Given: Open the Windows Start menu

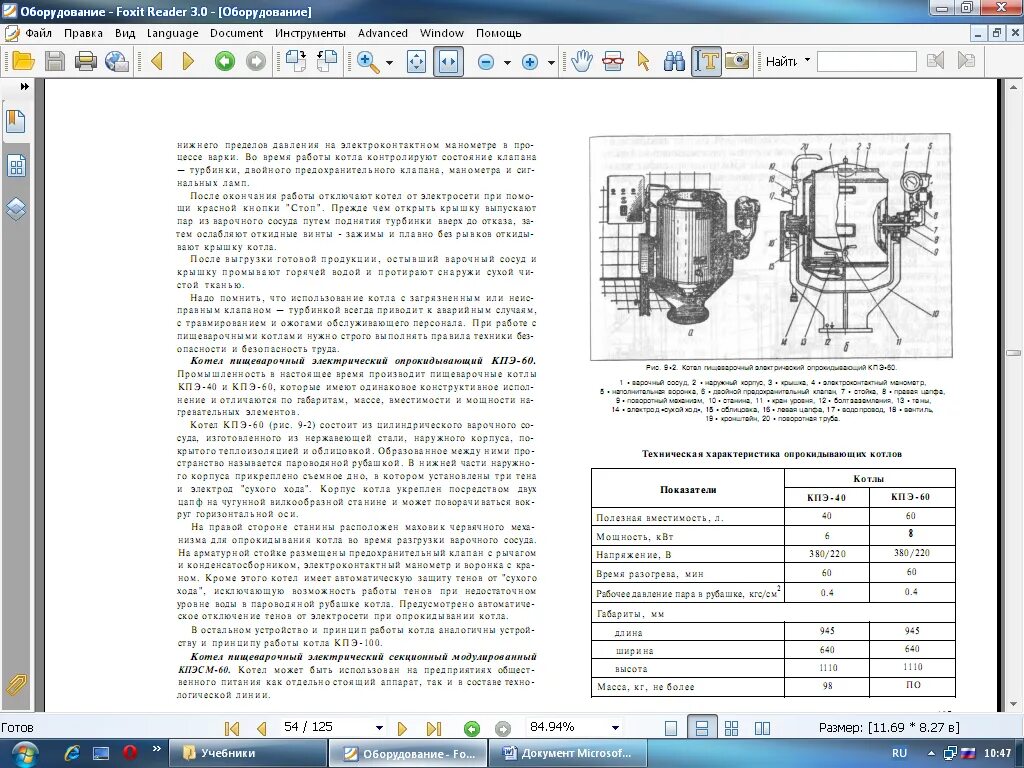Looking at the screenshot, I should (24, 754).
